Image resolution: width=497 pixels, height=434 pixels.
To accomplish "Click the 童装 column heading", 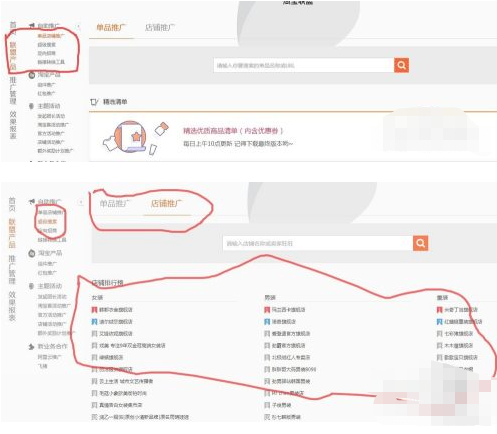I will coord(442,297).
